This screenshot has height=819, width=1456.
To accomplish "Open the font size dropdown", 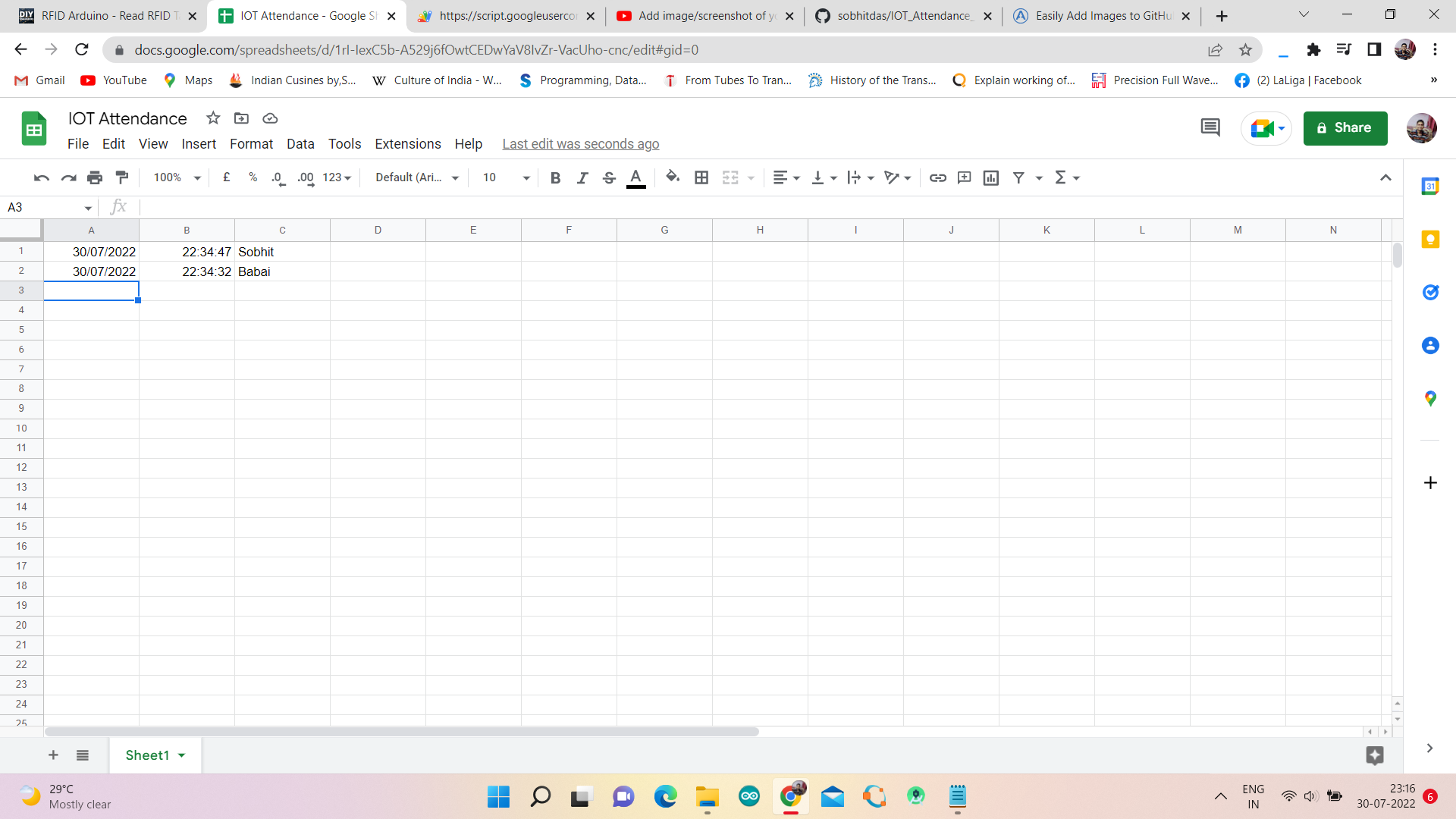I will [x=506, y=177].
